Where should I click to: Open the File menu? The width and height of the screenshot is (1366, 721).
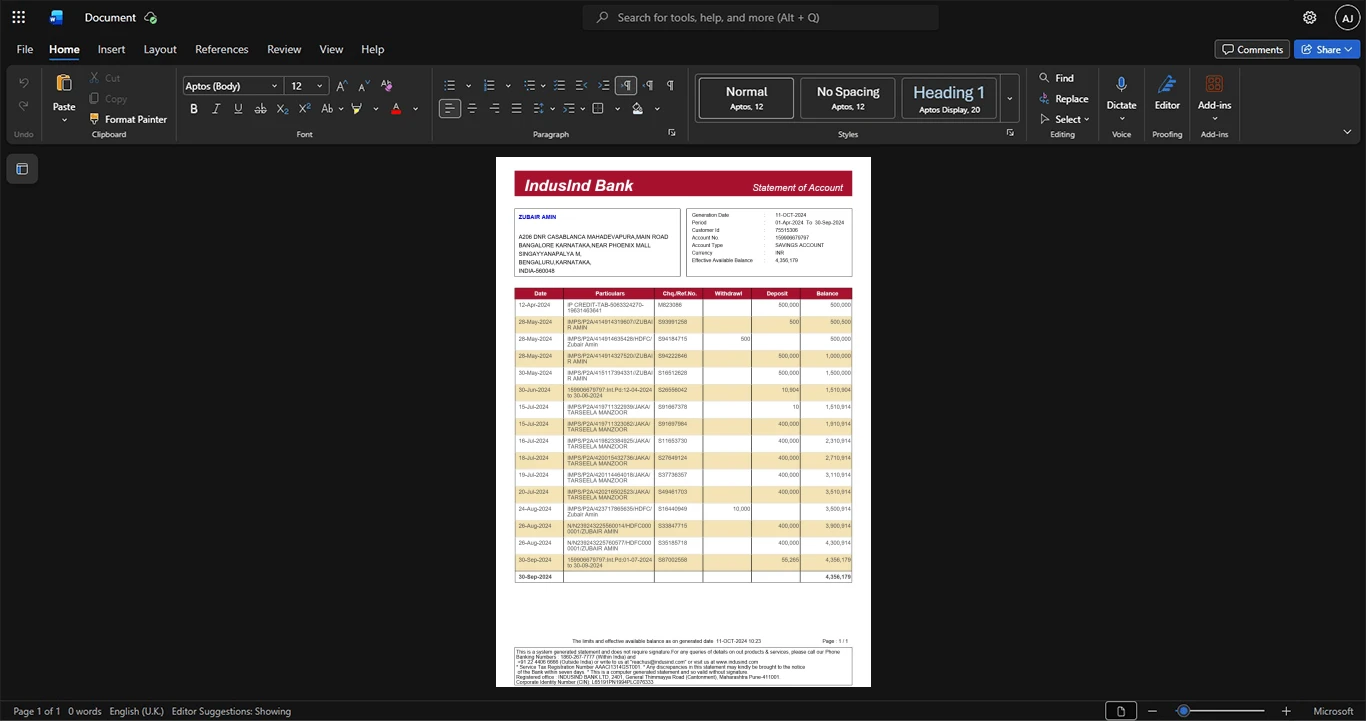coord(25,49)
